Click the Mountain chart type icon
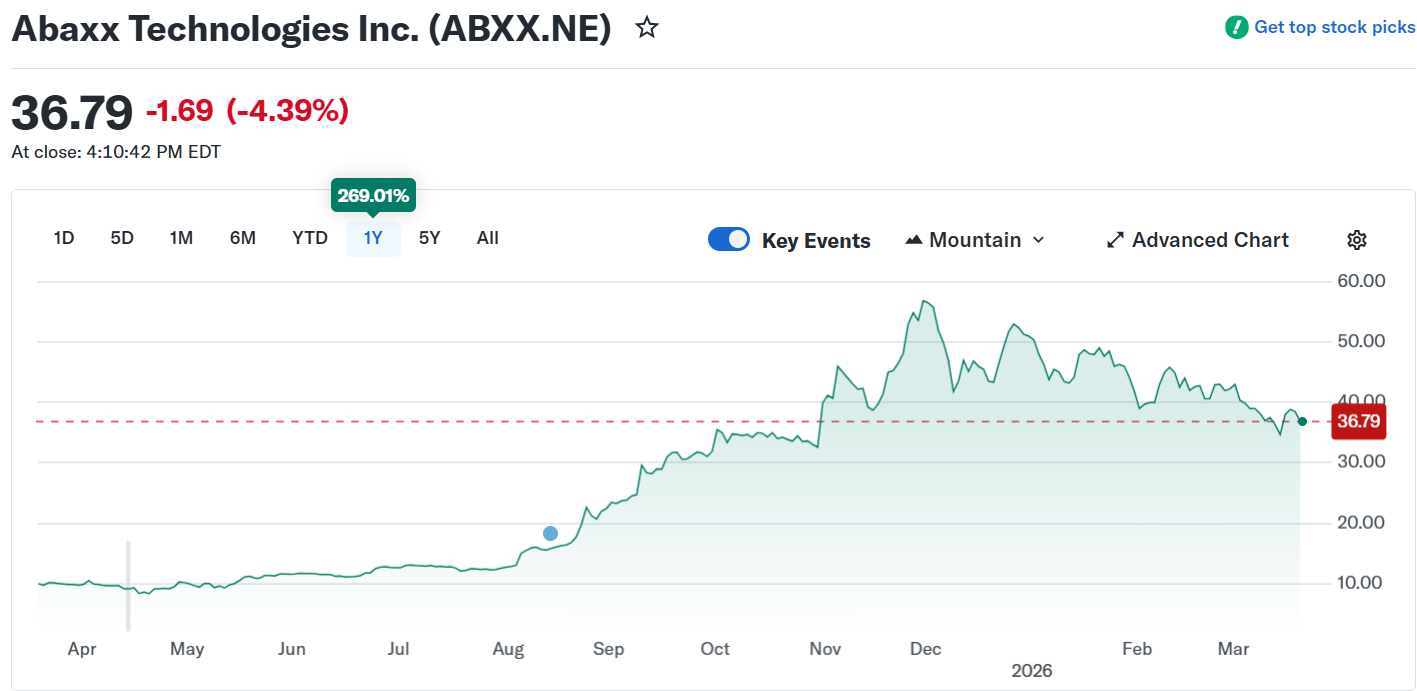1417x691 pixels. 913,240
